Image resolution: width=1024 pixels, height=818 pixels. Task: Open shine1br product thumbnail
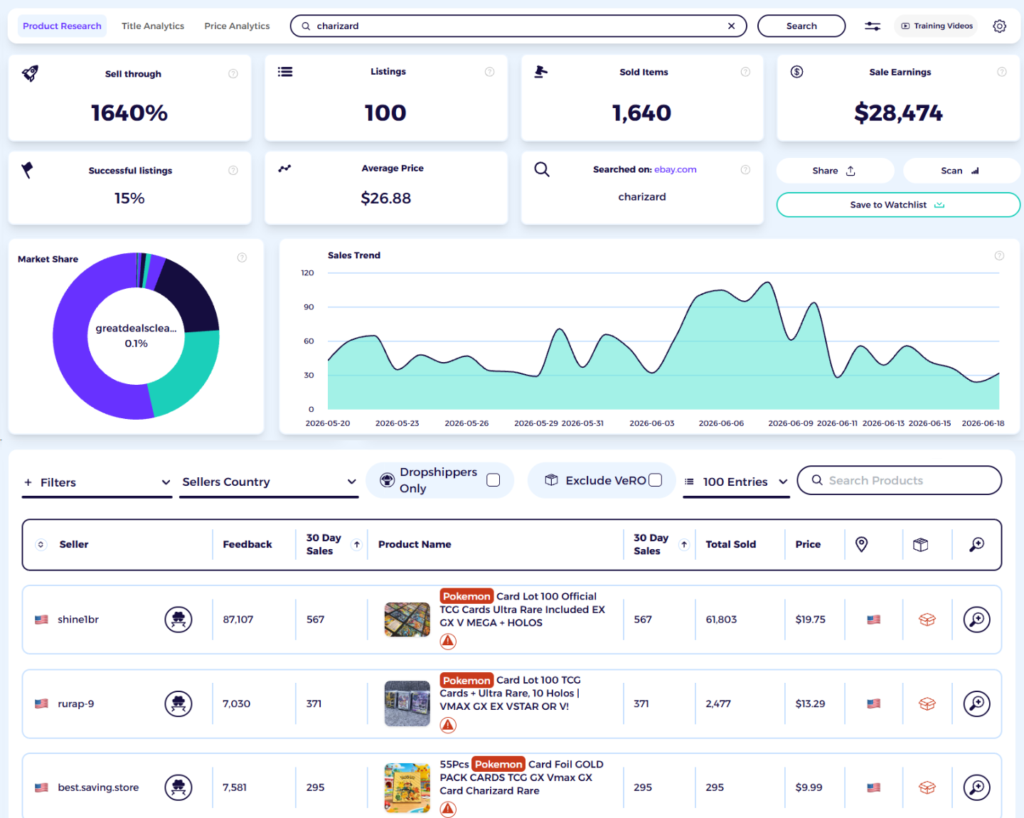pyautogui.click(x=408, y=620)
